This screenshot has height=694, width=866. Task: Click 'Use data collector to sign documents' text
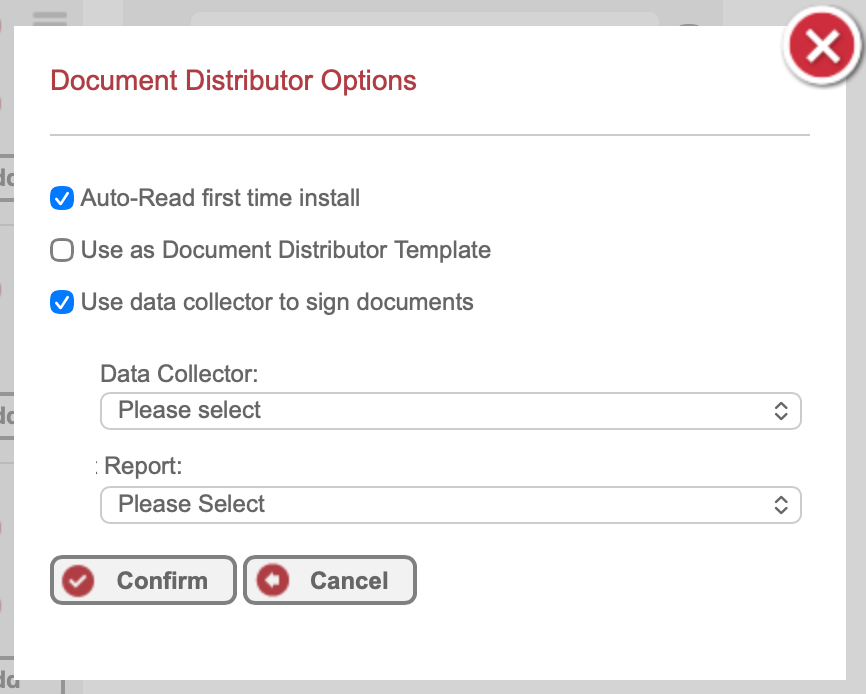277,302
